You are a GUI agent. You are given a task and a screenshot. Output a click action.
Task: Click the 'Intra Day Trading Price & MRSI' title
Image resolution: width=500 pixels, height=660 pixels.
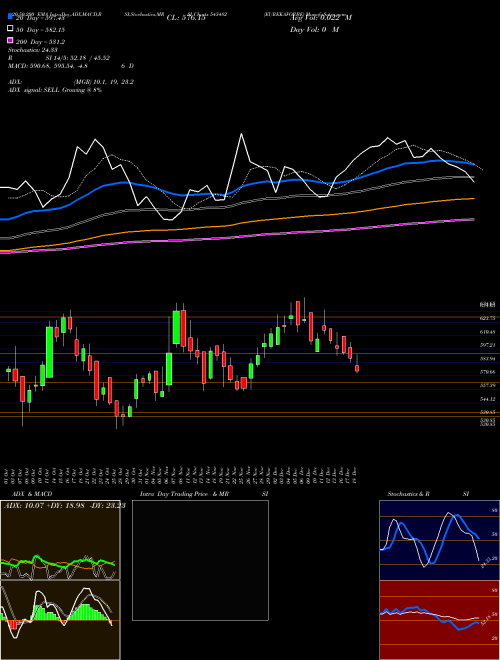(204, 494)
